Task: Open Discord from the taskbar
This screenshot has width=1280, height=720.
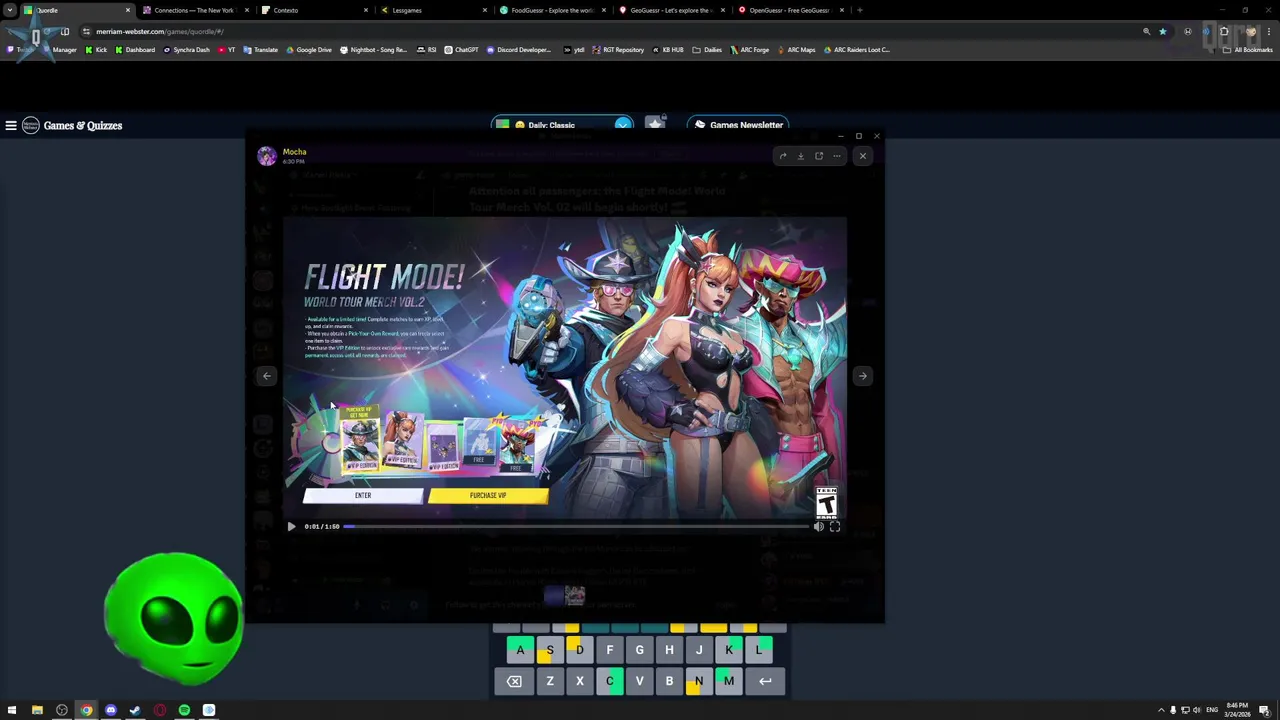Action: click(x=111, y=710)
